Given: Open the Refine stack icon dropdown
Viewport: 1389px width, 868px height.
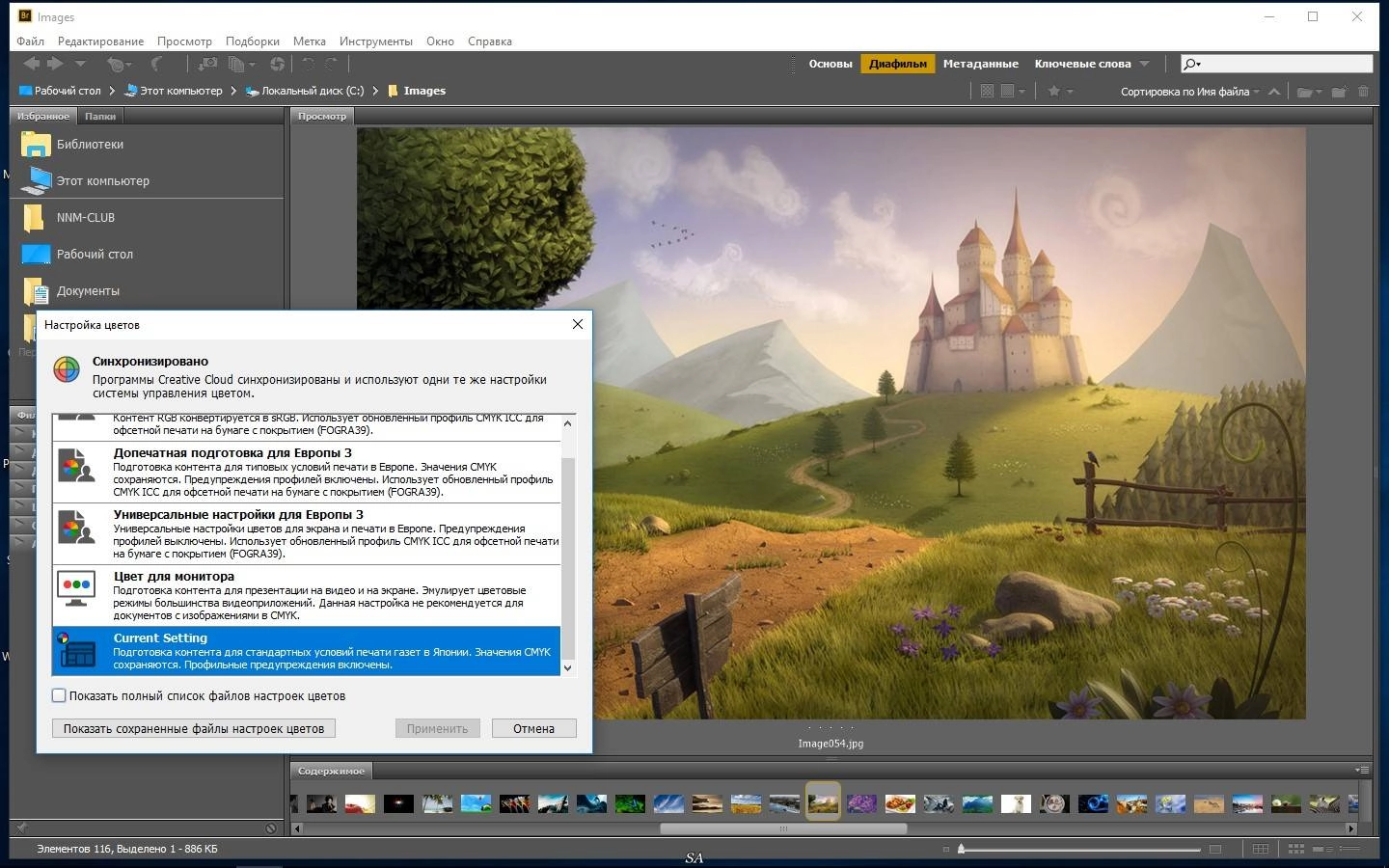Looking at the screenshot, I should [241, 65].
